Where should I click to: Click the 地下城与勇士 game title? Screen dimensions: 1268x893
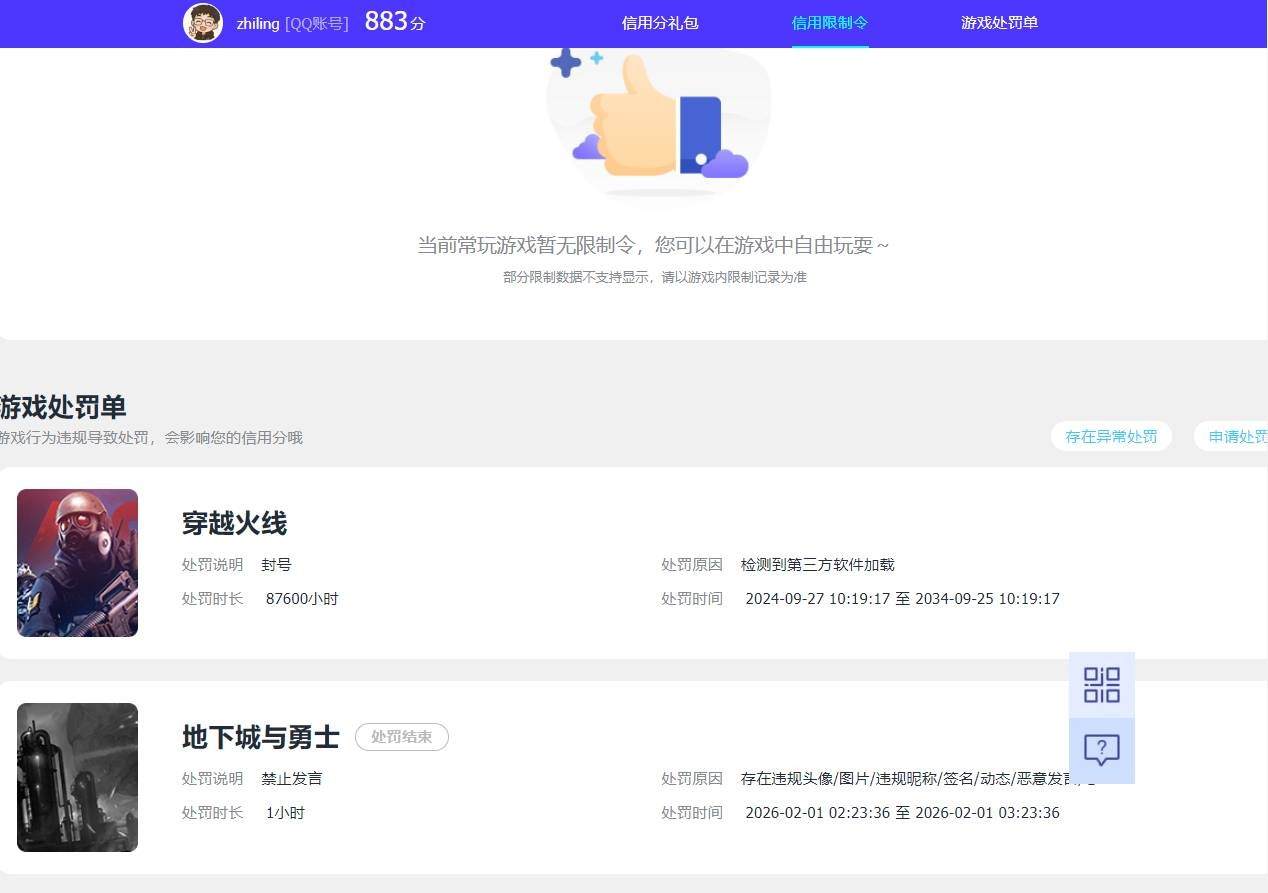click(x=260, y=737)
